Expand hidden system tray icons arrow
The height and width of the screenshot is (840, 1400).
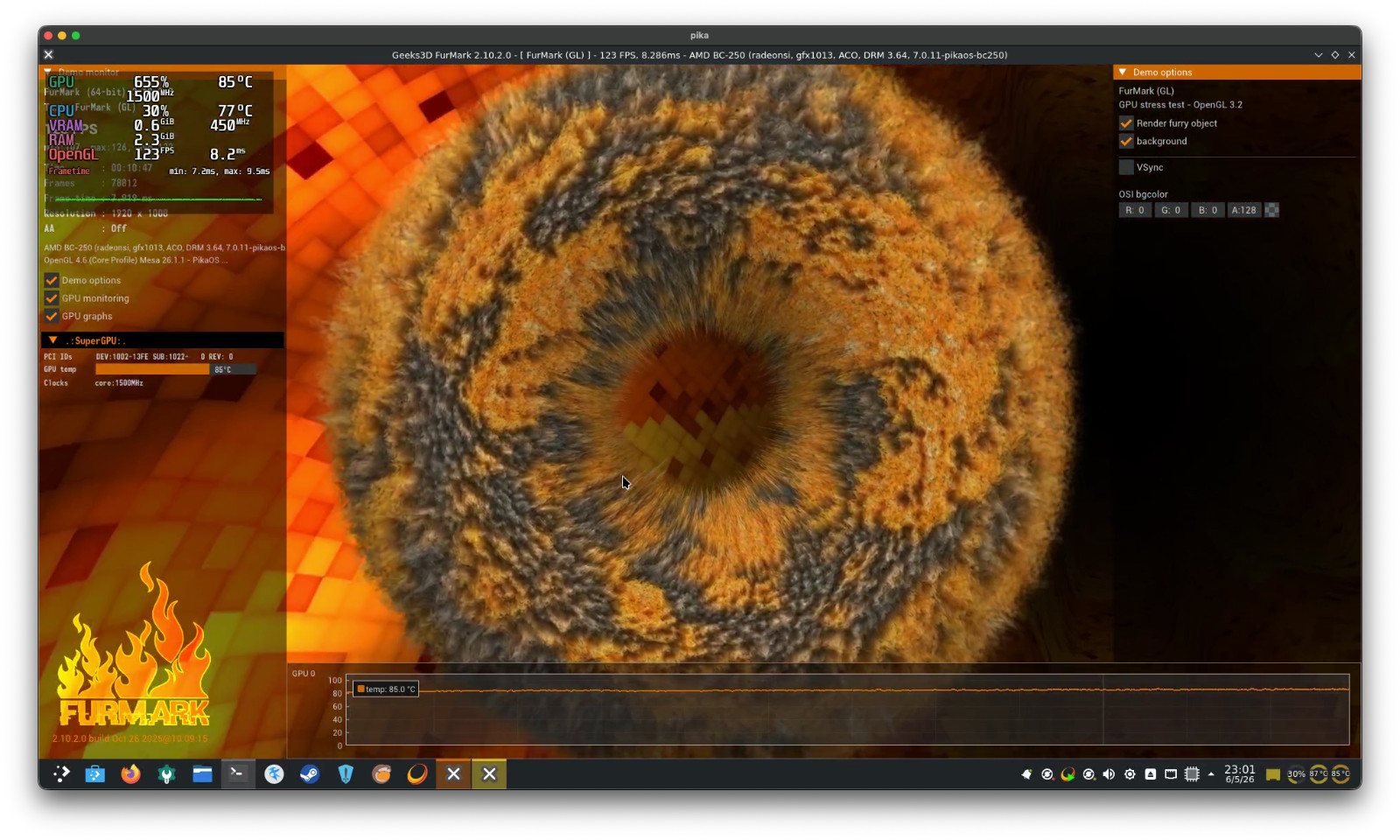click(x=1211, y=774)
